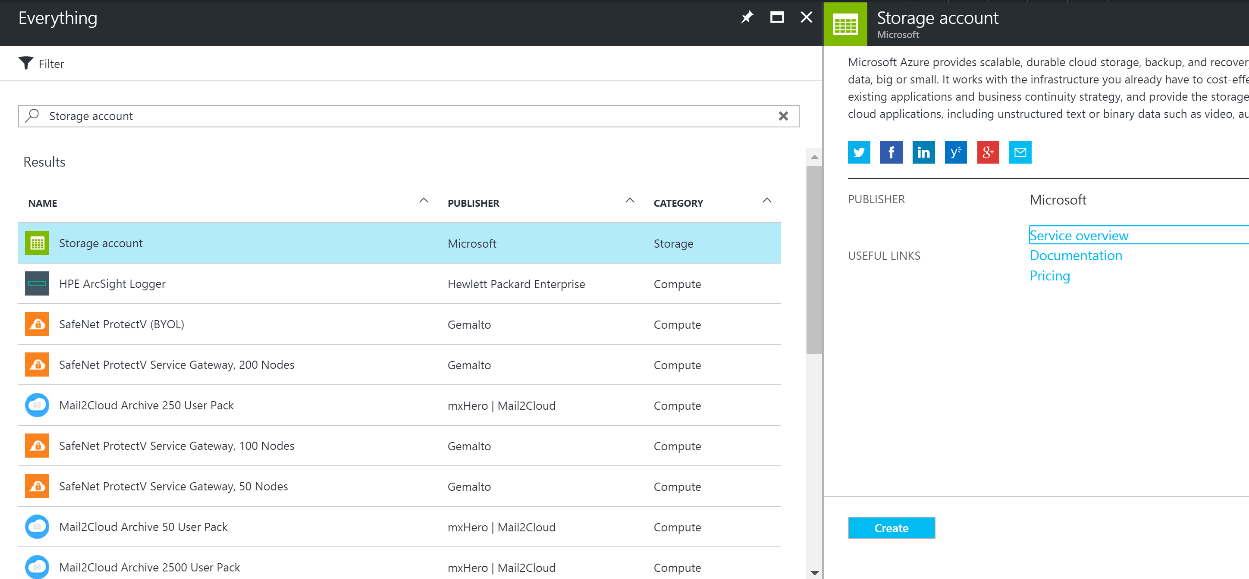The height and width of the screenshot is (579, 1249).
Task: Click the Storage account search field
Action: [x=409, y=116]
